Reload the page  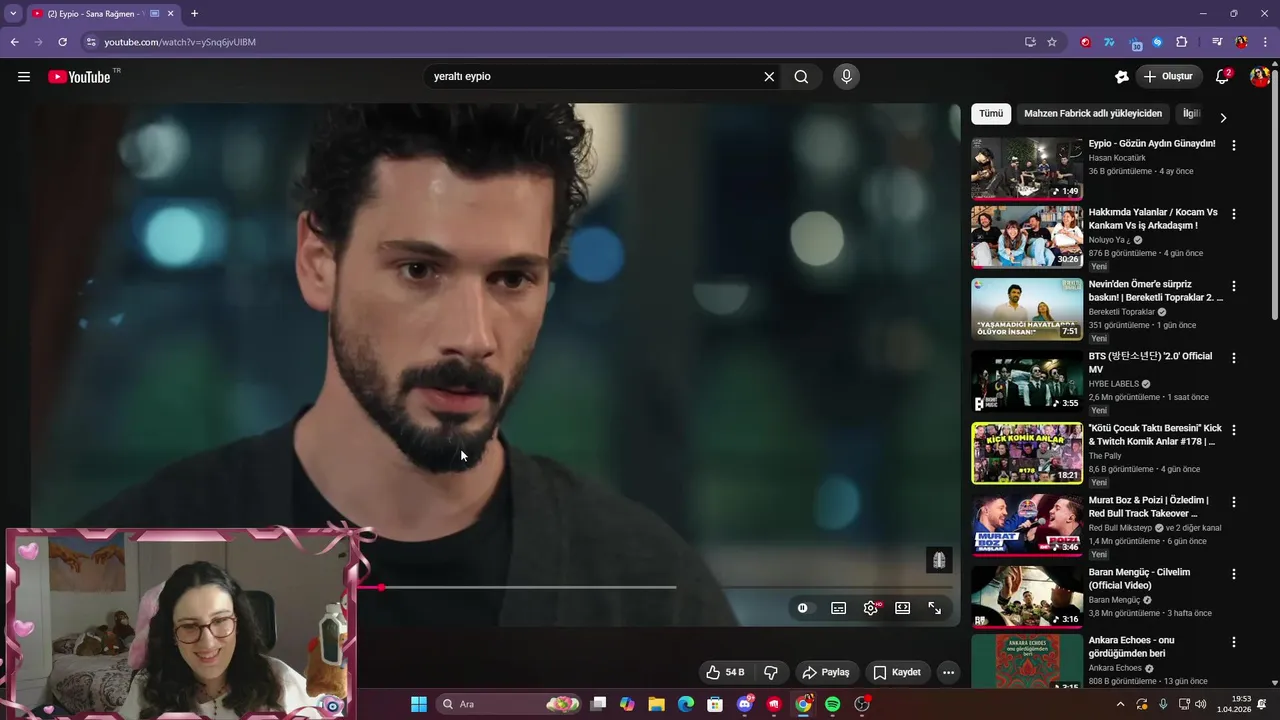(x=62, y=42)
